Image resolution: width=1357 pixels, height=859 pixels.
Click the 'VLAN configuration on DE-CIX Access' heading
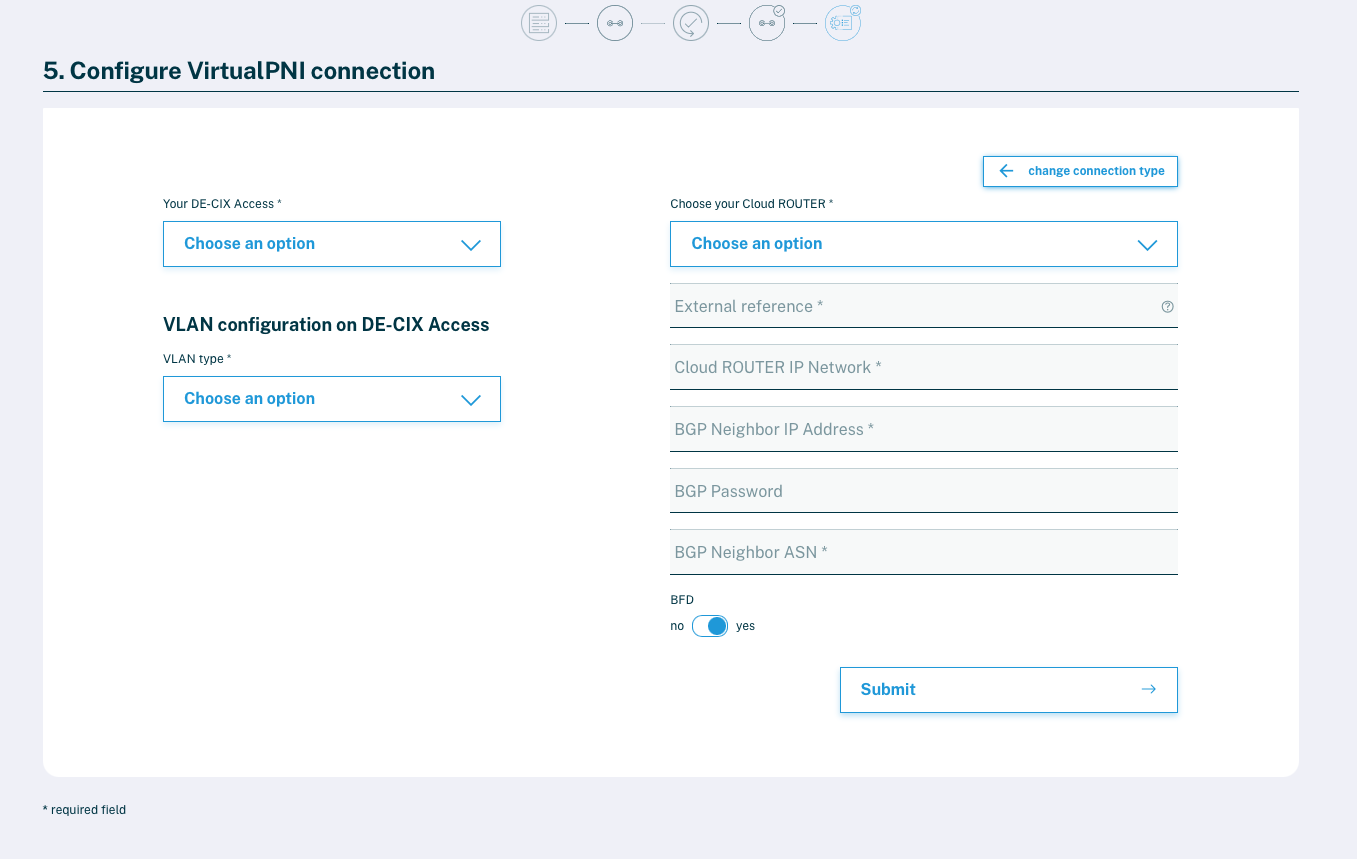(x=326, y=325)
